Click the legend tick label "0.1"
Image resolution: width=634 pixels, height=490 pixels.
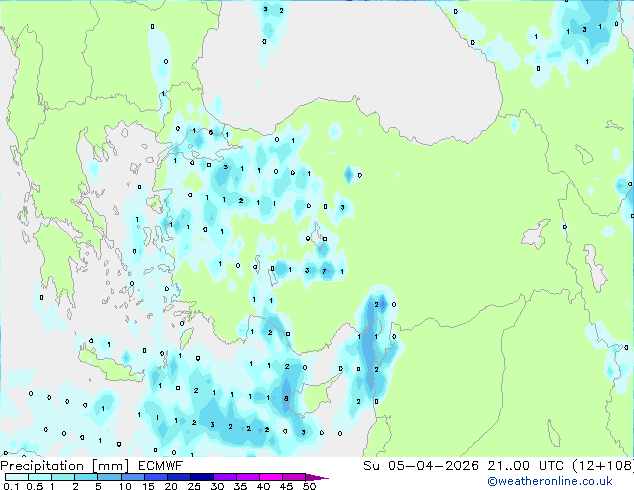(11, 486)
